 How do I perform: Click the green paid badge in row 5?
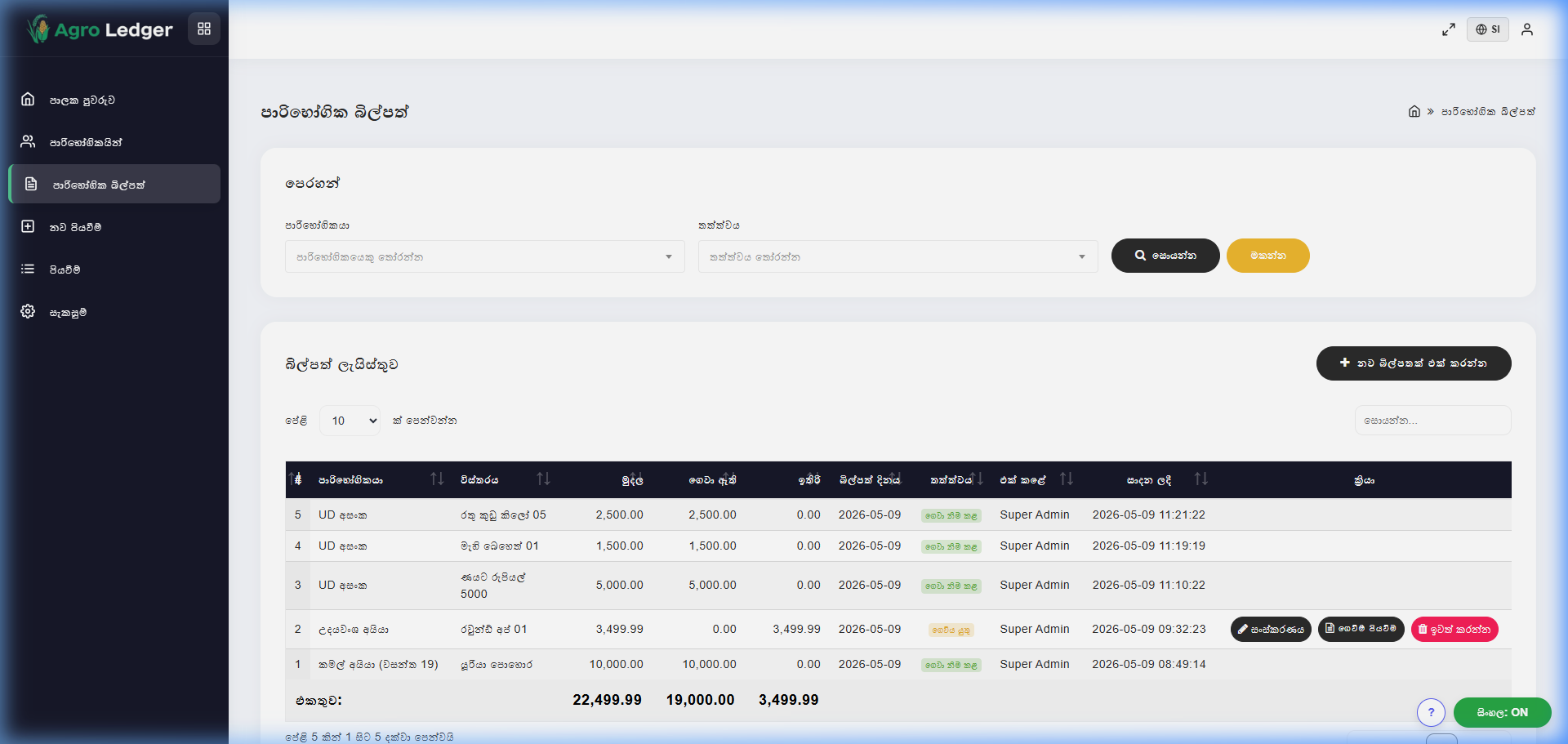tap(951, 516)
